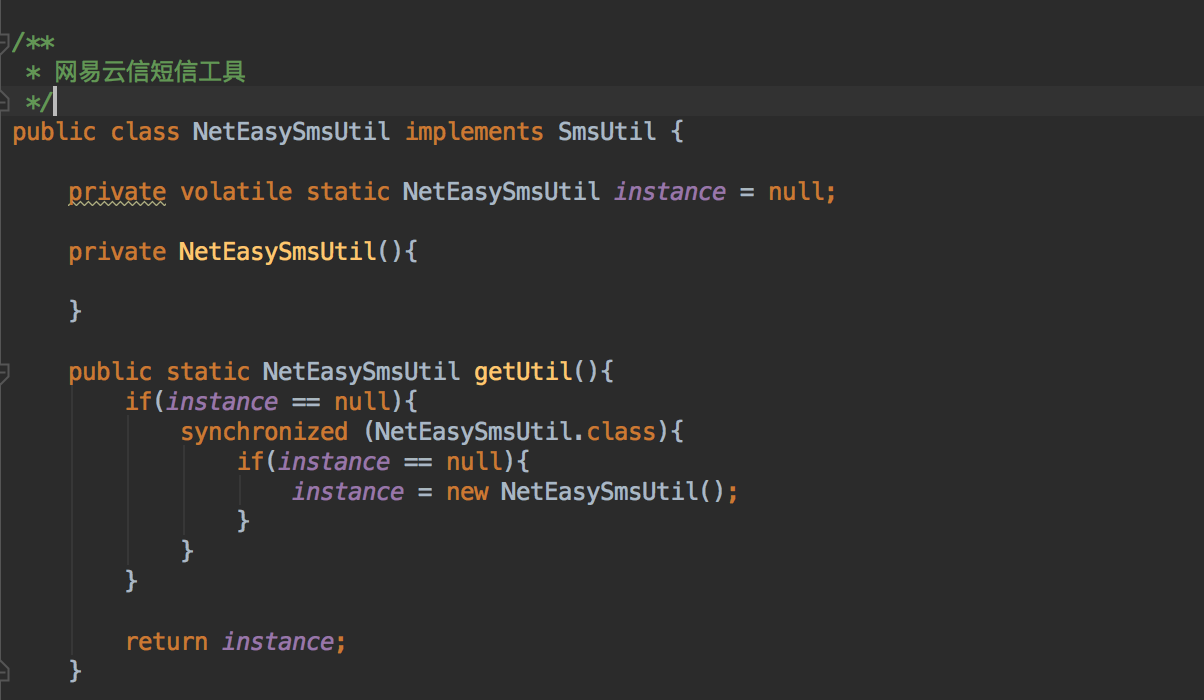Click 'instance' in the outer if condition
Image resolution: width=1204 pixels, height=700 pixels.
222,402
